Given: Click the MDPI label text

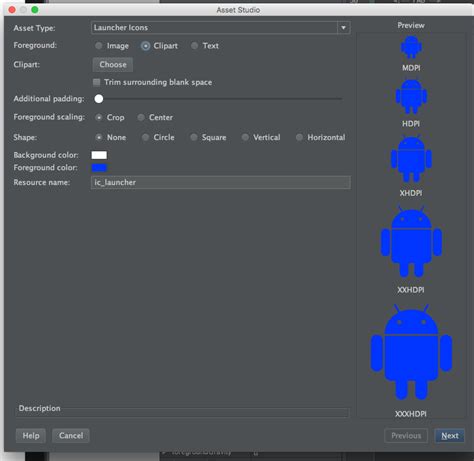Looking at the screenshot, I should 411,68.
